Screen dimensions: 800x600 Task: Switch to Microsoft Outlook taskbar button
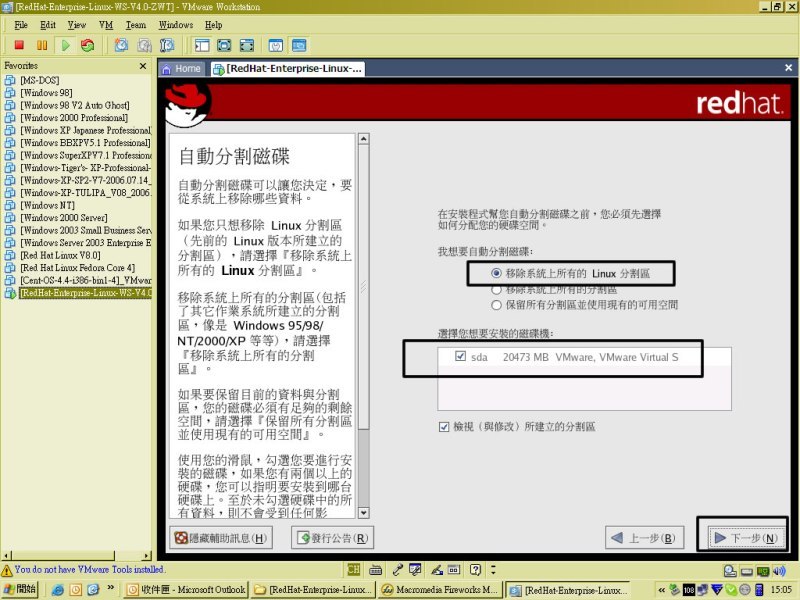click(x=186, y=590)
